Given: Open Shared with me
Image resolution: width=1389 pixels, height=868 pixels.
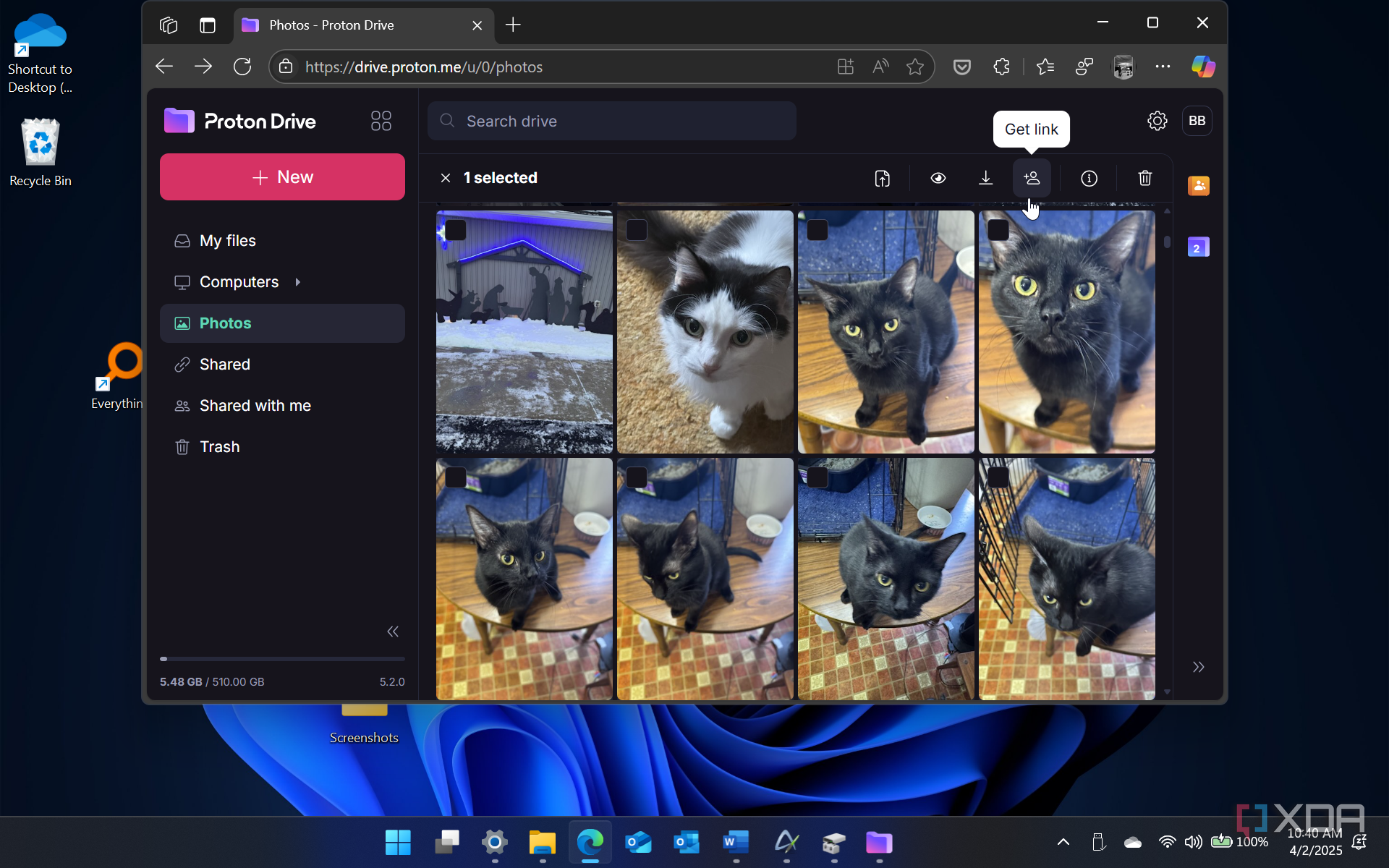Looking at the screenshot, I should point(282,406).
